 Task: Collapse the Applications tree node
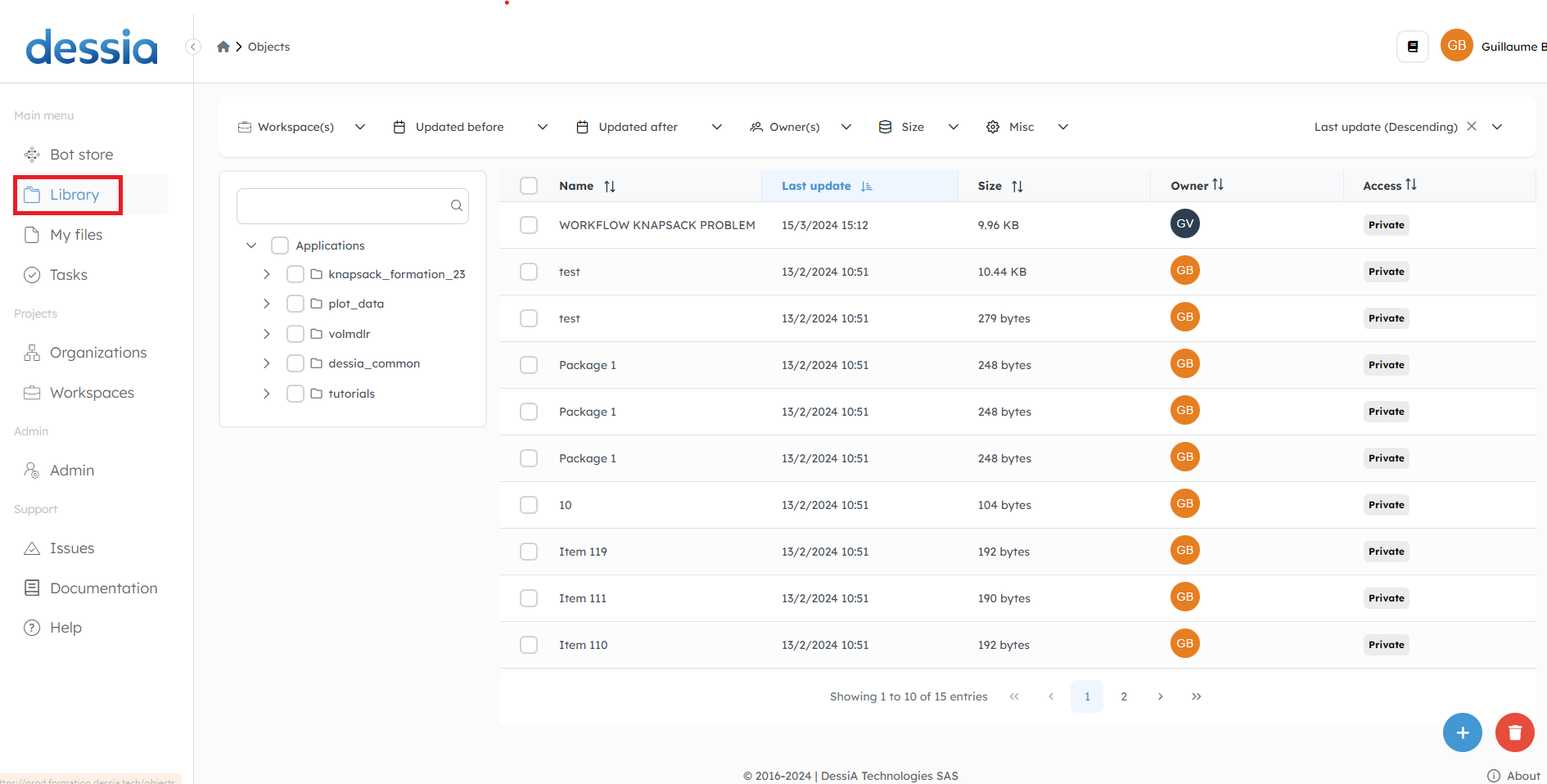(x=251, y=246)
